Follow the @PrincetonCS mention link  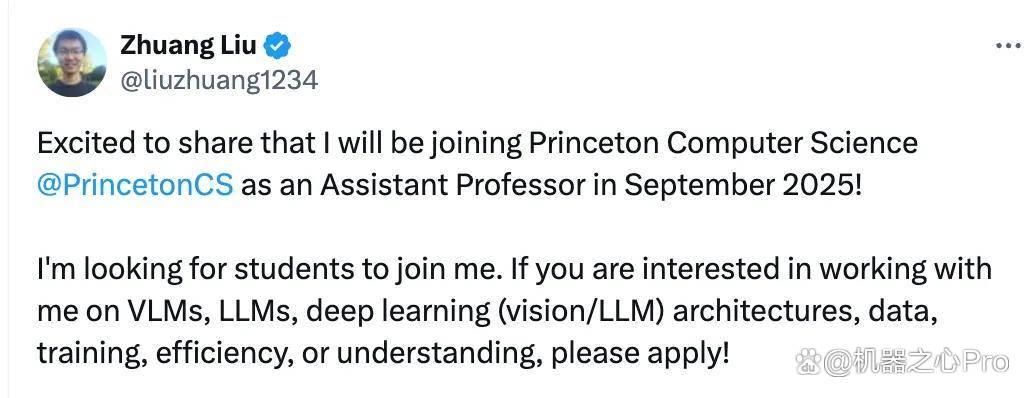click(x=135, y=186)
